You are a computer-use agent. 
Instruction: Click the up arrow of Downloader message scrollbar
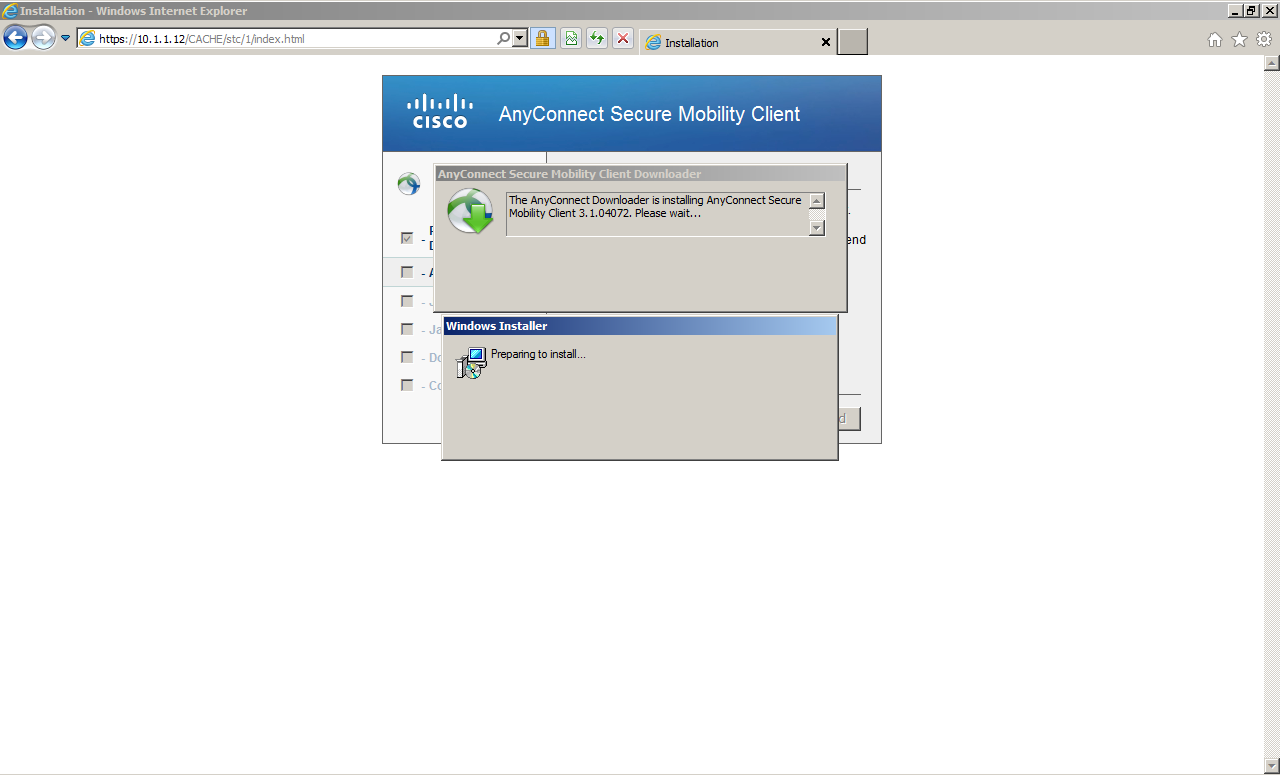point(817,201)
